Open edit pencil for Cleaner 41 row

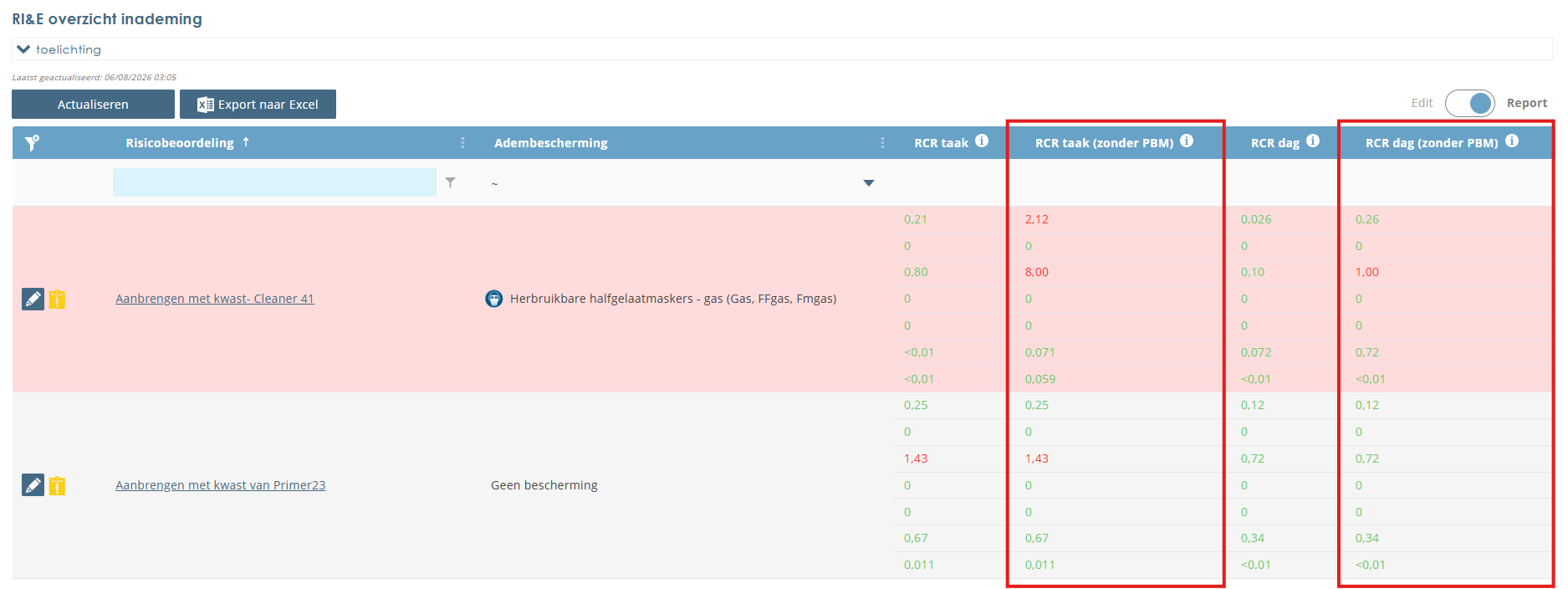tap(33, 299)
